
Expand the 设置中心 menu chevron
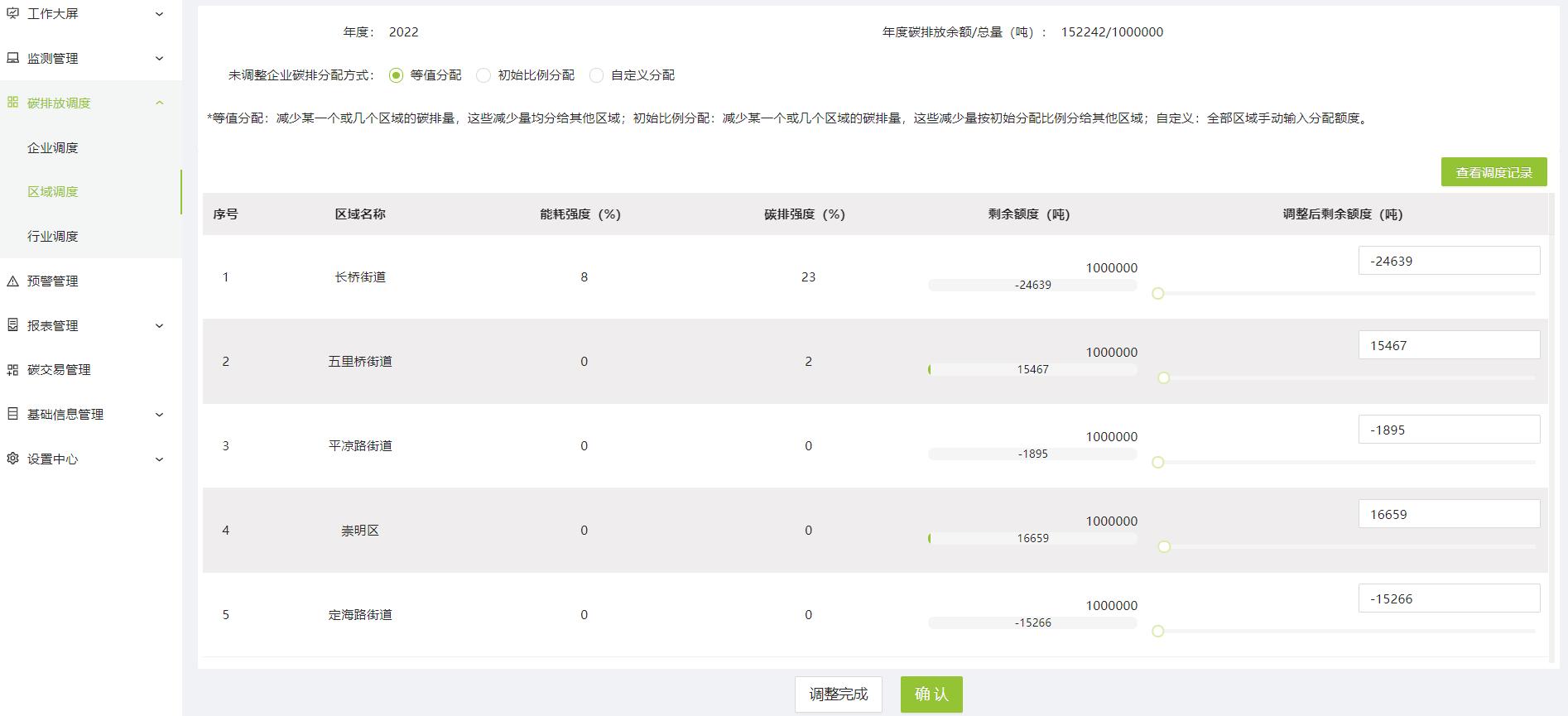tap(160, 459)
